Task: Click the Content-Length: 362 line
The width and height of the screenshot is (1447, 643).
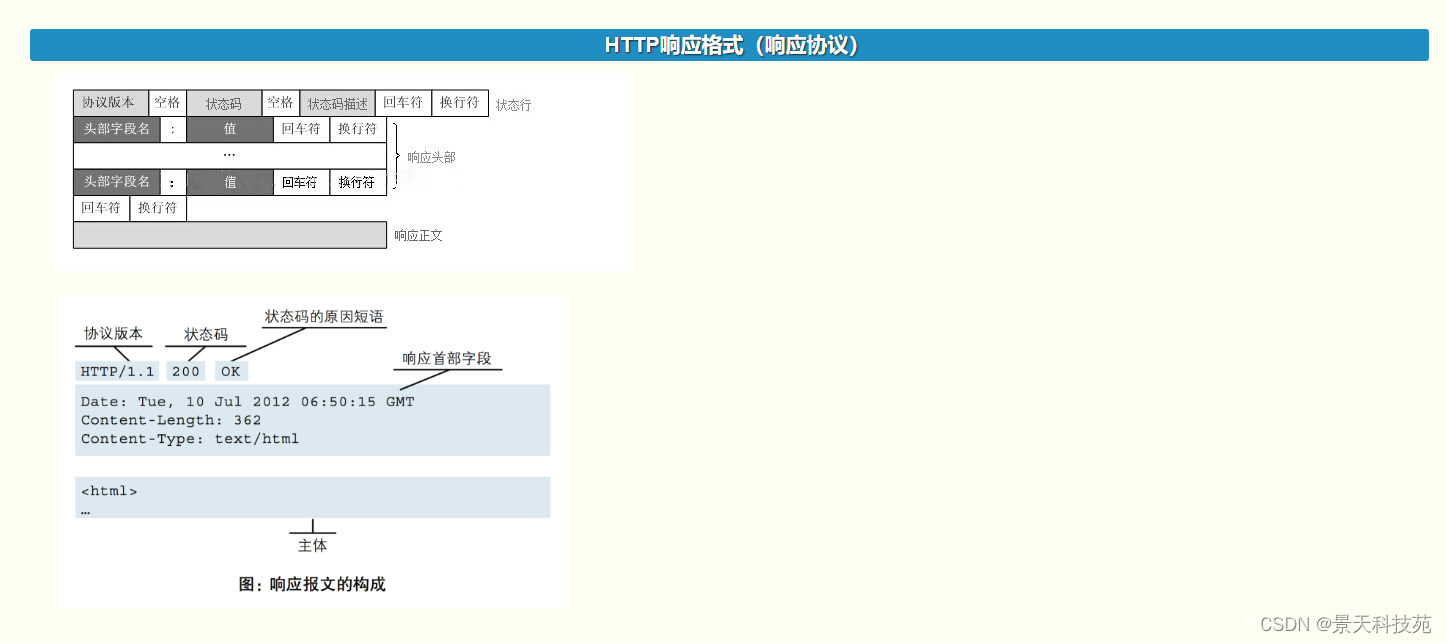Action: (171, 420)
